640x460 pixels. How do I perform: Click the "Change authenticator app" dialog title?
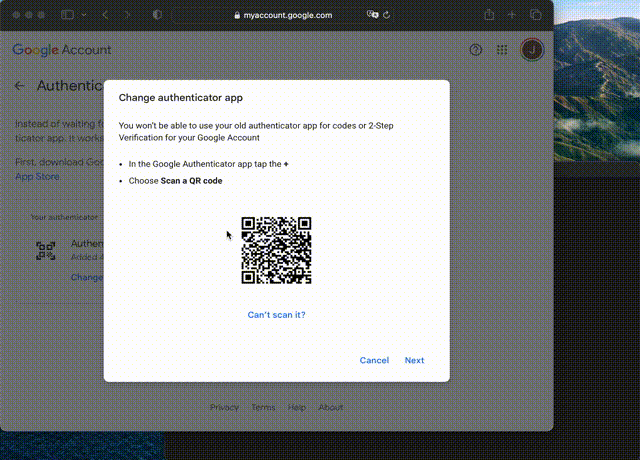181,98
